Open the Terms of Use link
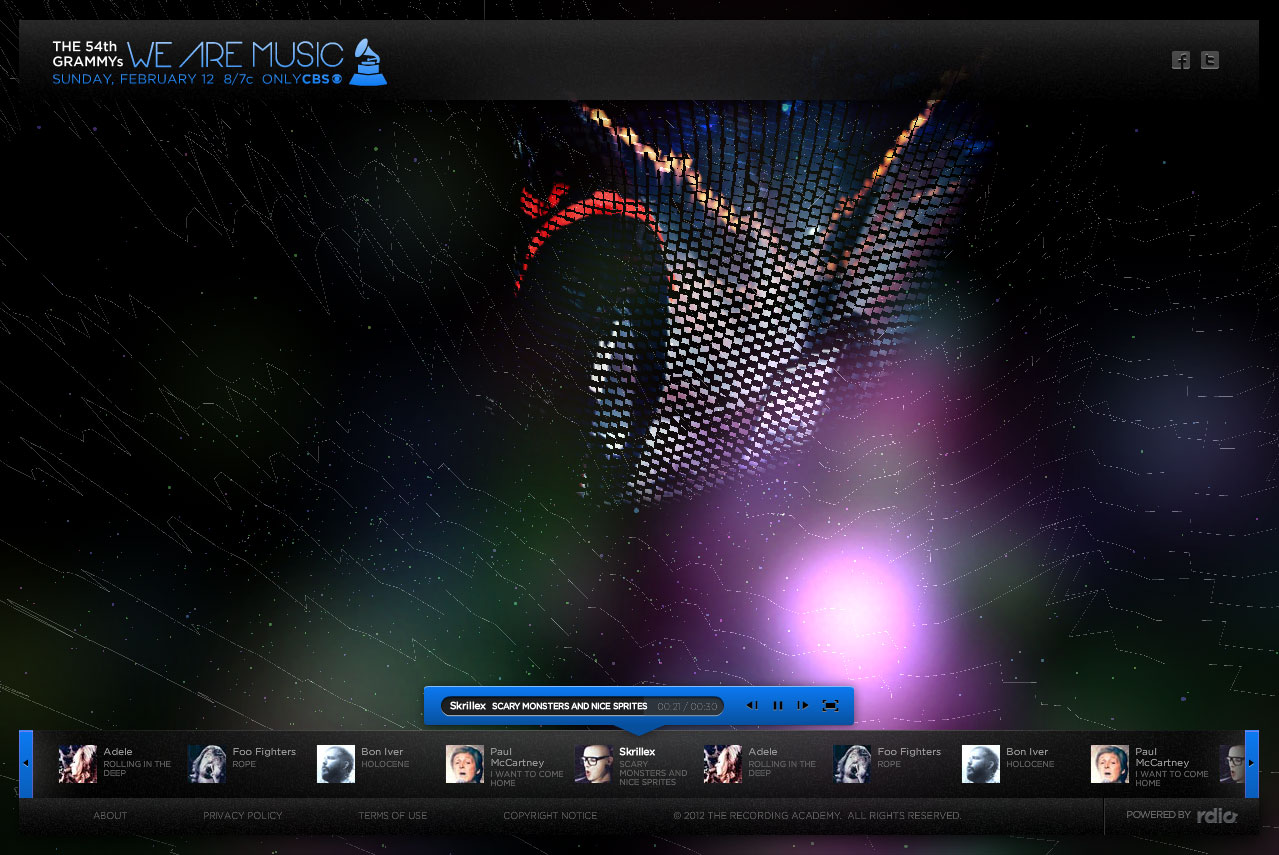Screen dimensions: 1279x855 [393, 816]
